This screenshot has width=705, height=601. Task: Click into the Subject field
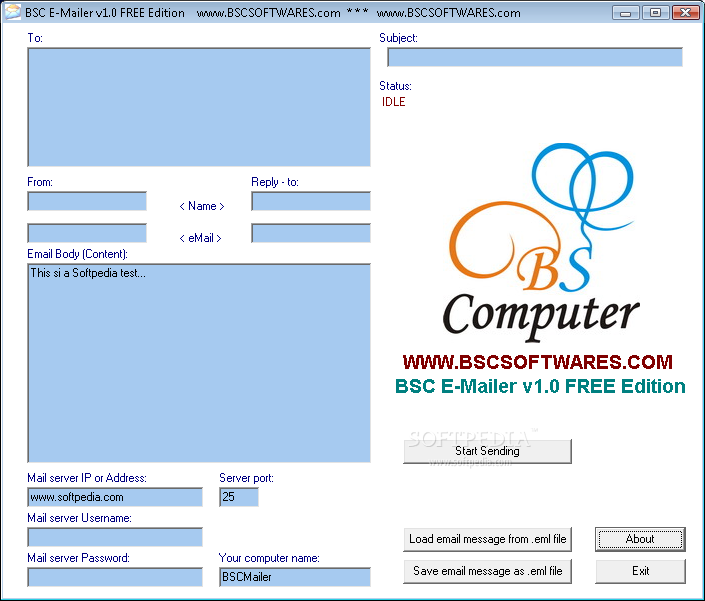pyautogui.click(x=535, y=57)
